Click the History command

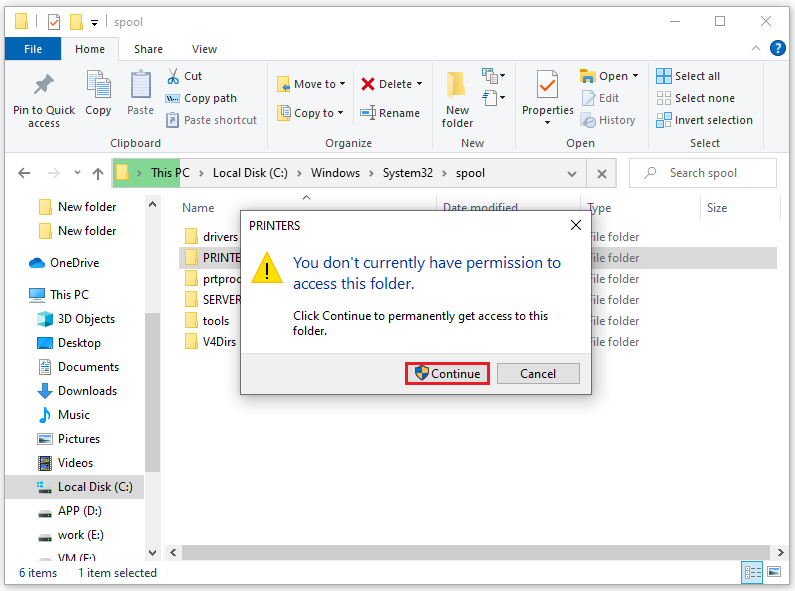tap(608, 120)
